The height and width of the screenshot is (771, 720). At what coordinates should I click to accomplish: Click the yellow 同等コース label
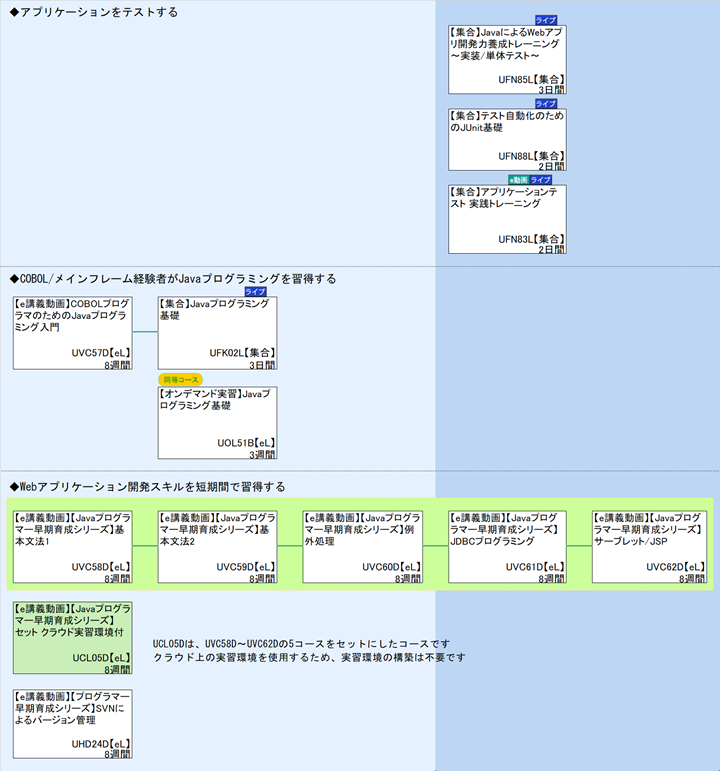pyautogui.click(x=180, y=380)
